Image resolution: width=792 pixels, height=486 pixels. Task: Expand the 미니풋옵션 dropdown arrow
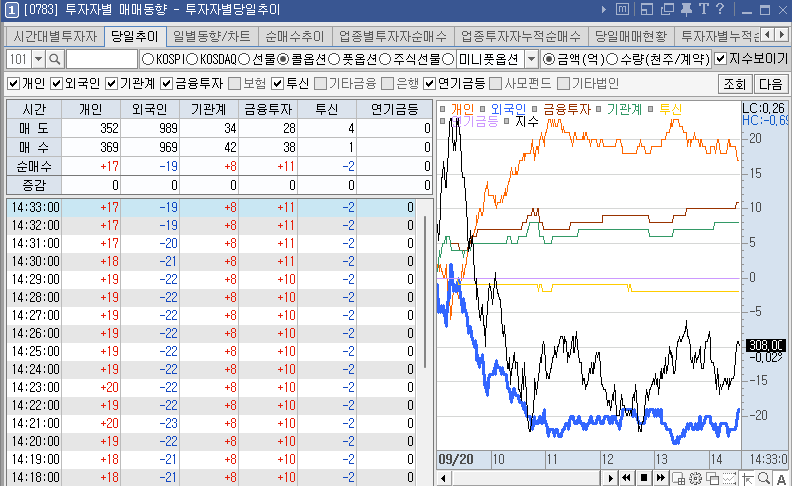click(x=530, y=60)
